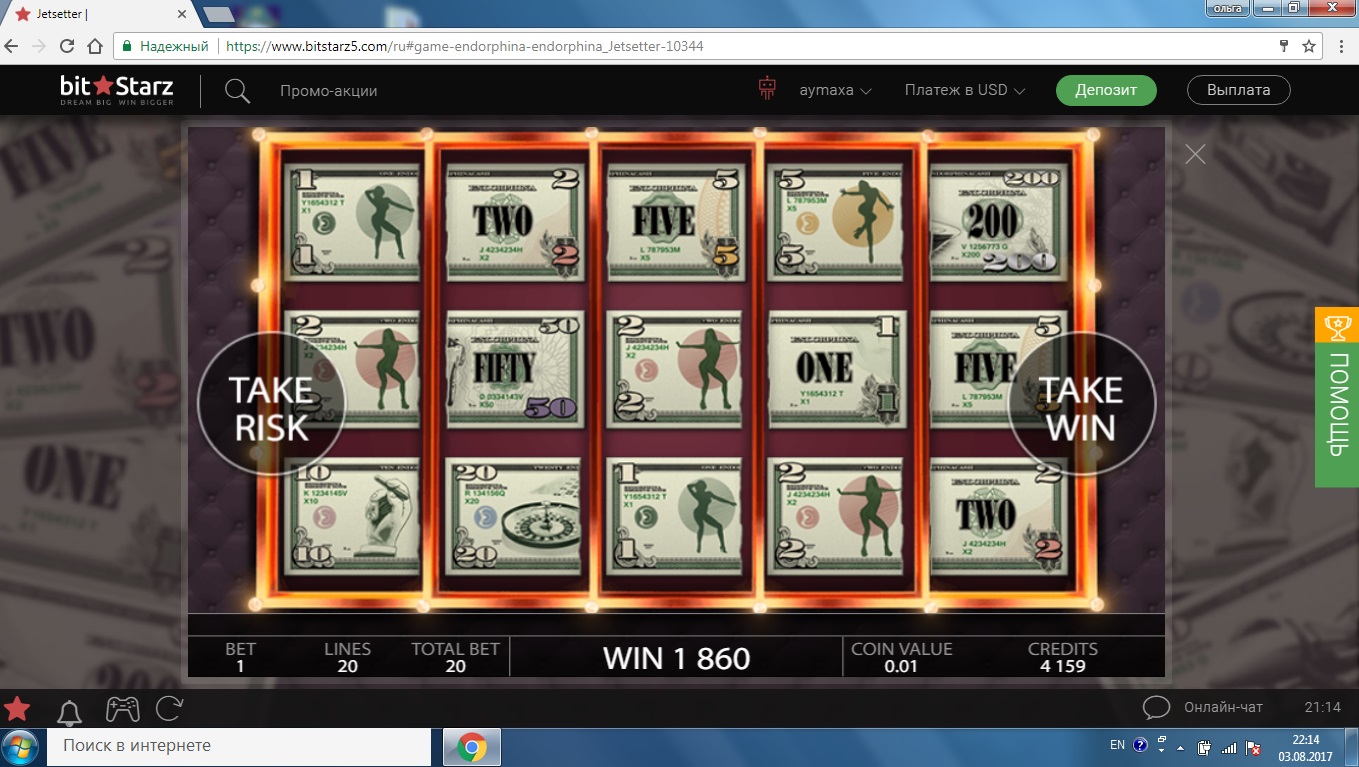Go to the browser home page
The width and height of the screenshot is (1359, 767).
tap(95, 46)
